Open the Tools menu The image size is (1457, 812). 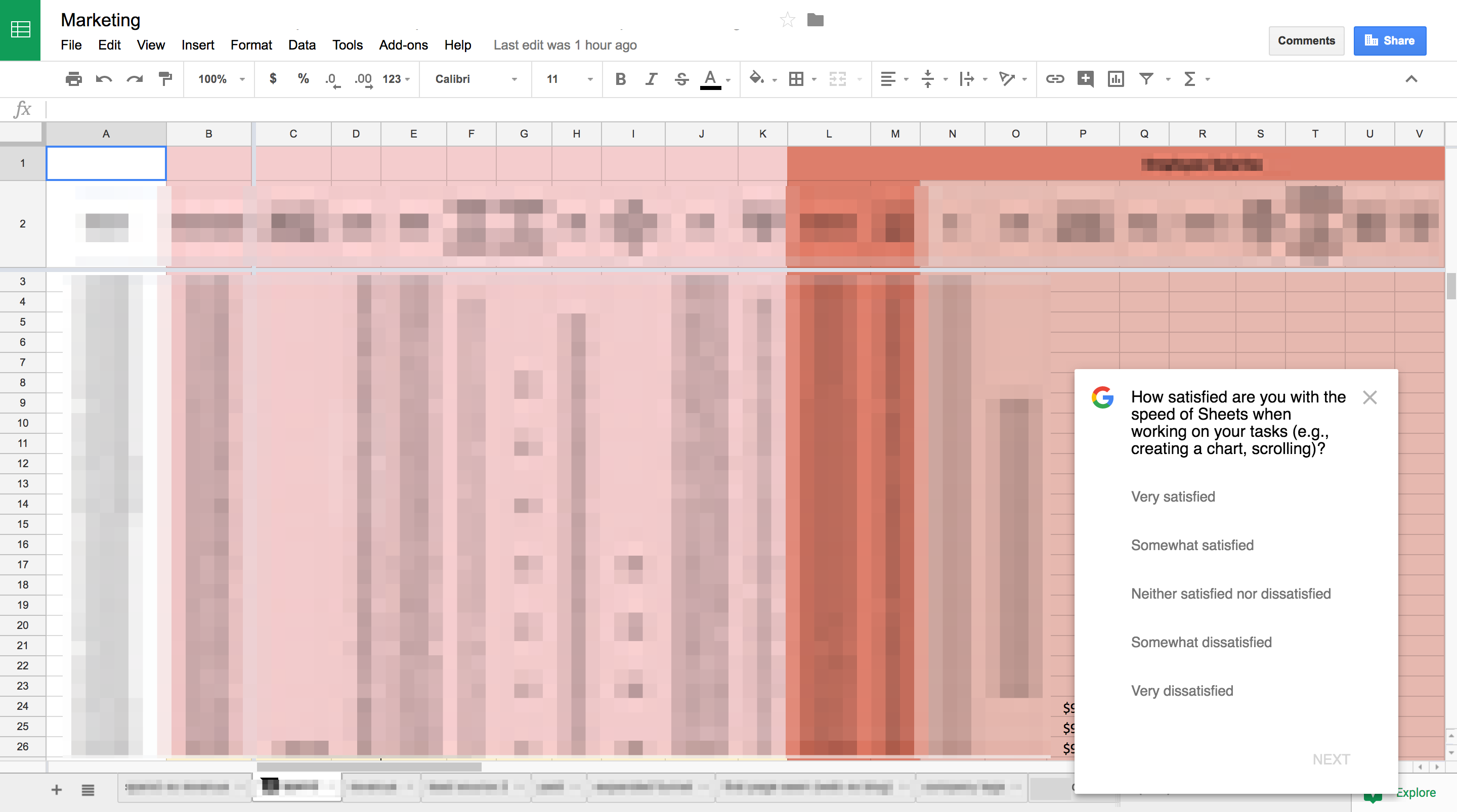(x=347, y=45)
